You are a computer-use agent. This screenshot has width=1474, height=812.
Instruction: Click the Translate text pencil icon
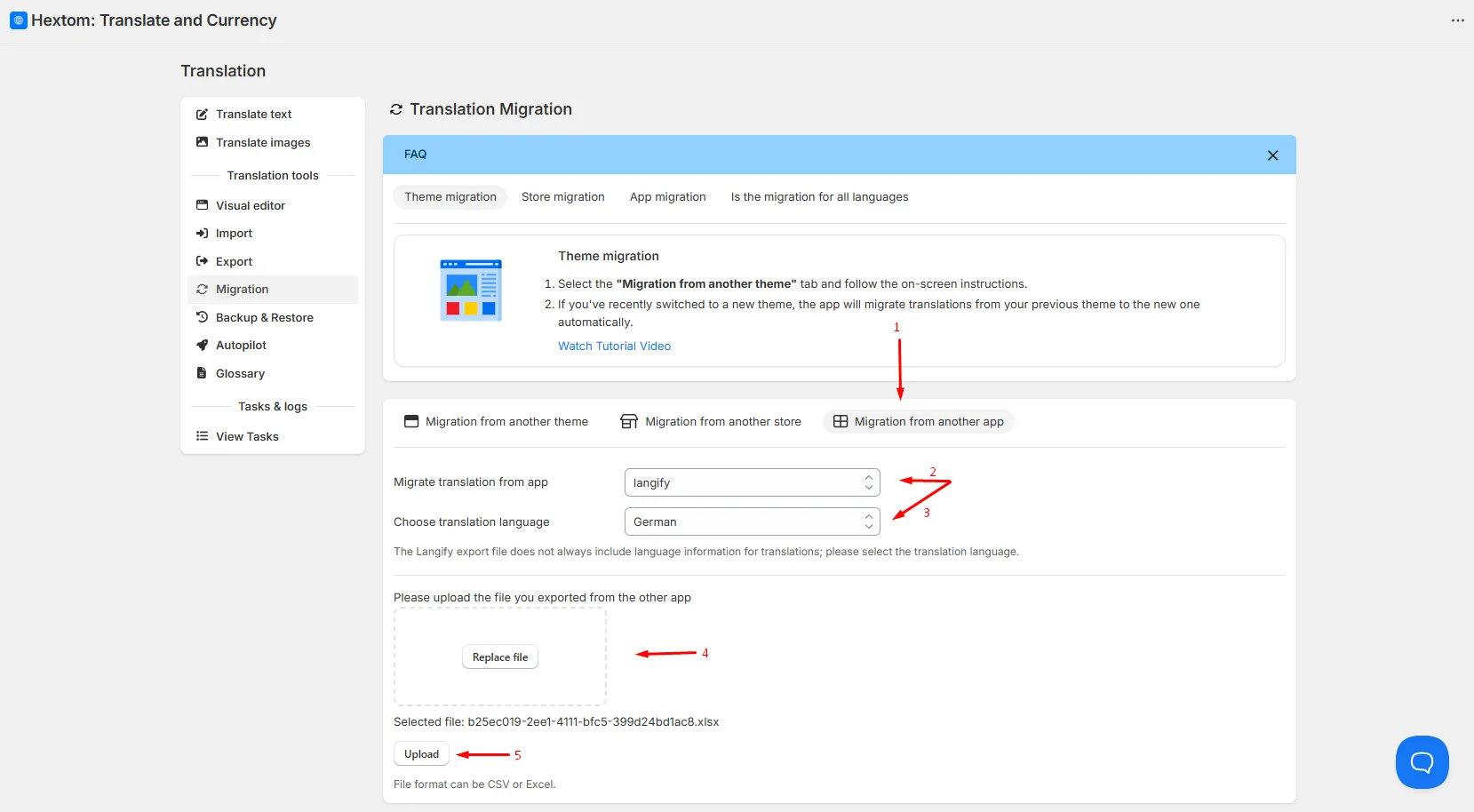pos(202,115)
